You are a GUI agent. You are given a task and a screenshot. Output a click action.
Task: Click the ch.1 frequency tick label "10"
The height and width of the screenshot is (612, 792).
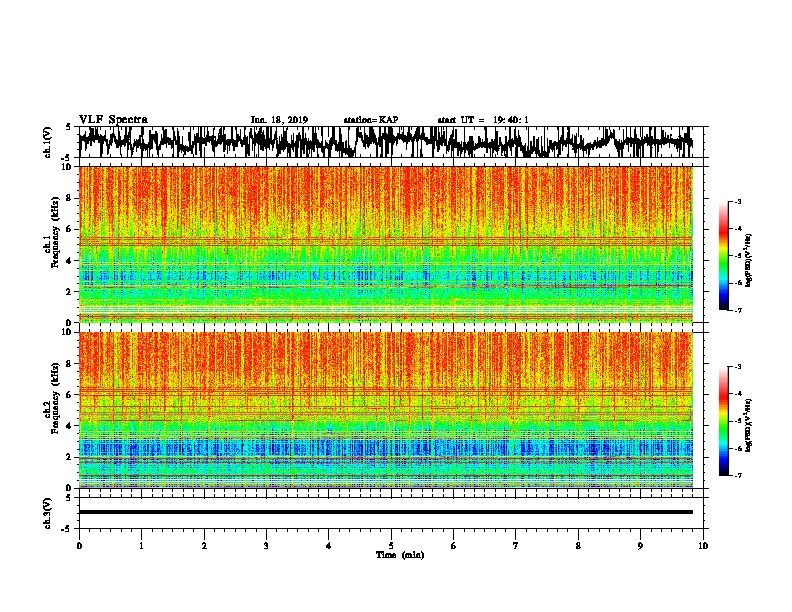tap(68, 167)
